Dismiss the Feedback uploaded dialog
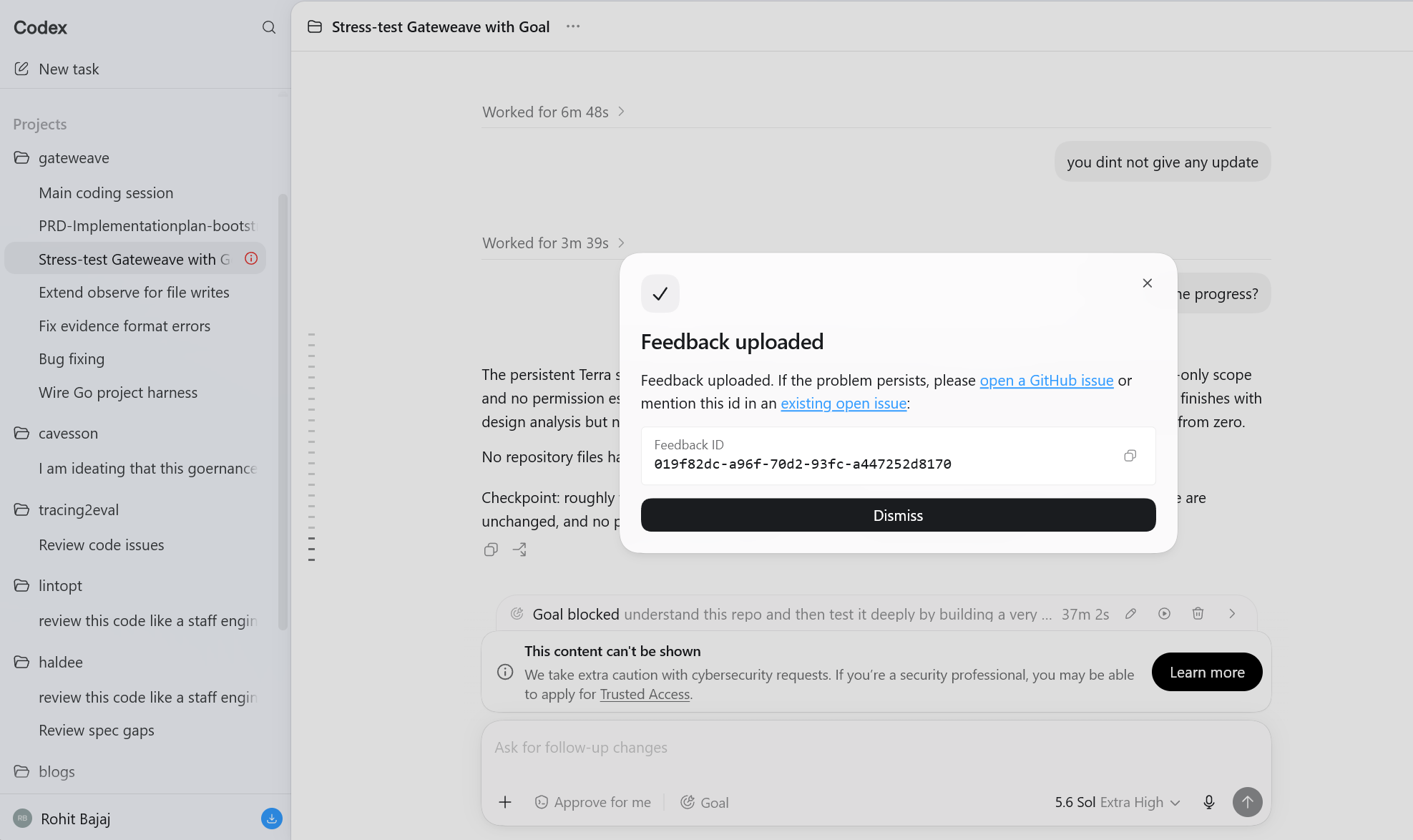Viewport: 1413px width, 840px height. coord(898,515)
